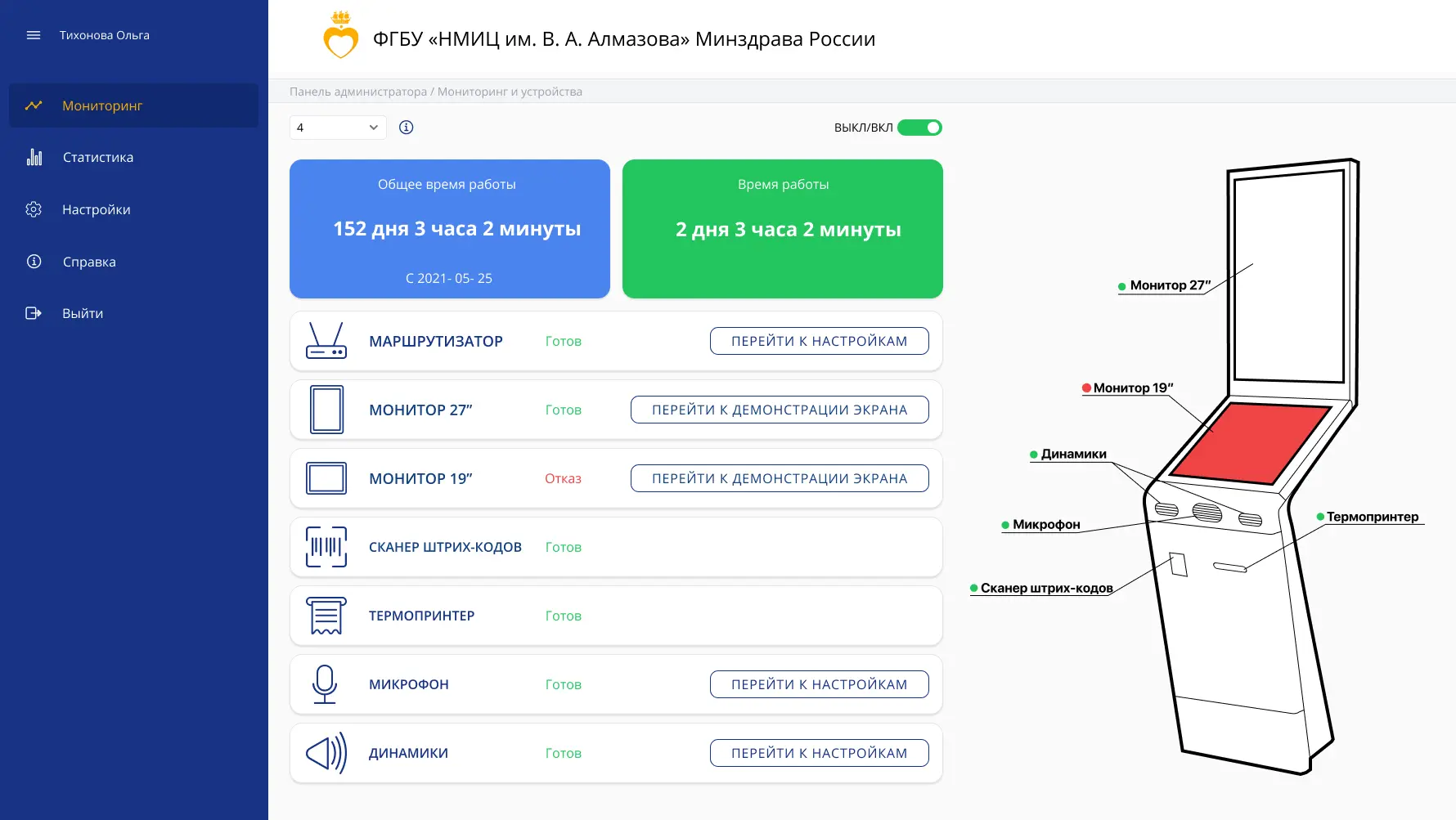Click the Панель администратора breadcrumb

pos(358,92)
